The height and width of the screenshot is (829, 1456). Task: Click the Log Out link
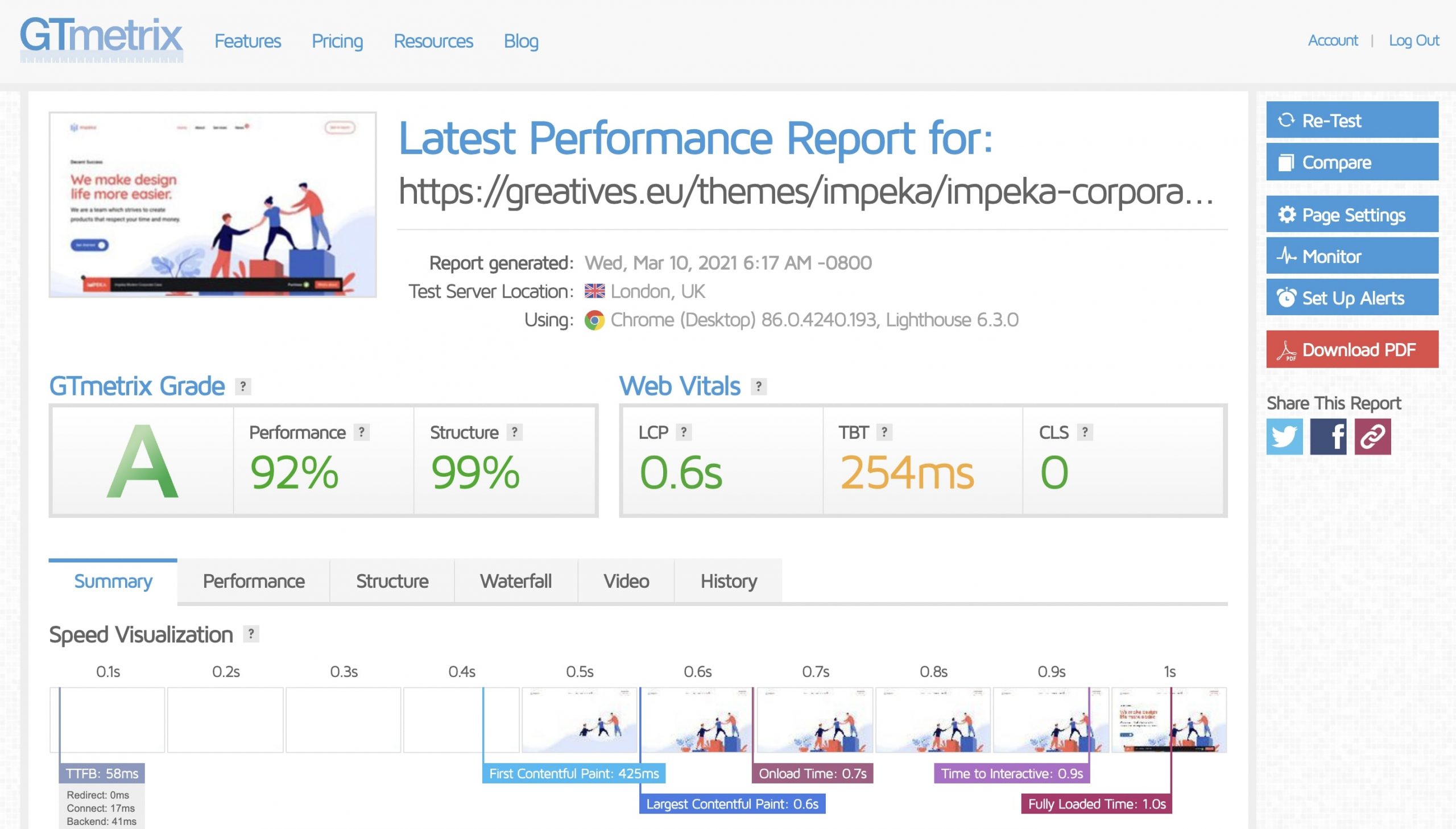point(1413,40)
